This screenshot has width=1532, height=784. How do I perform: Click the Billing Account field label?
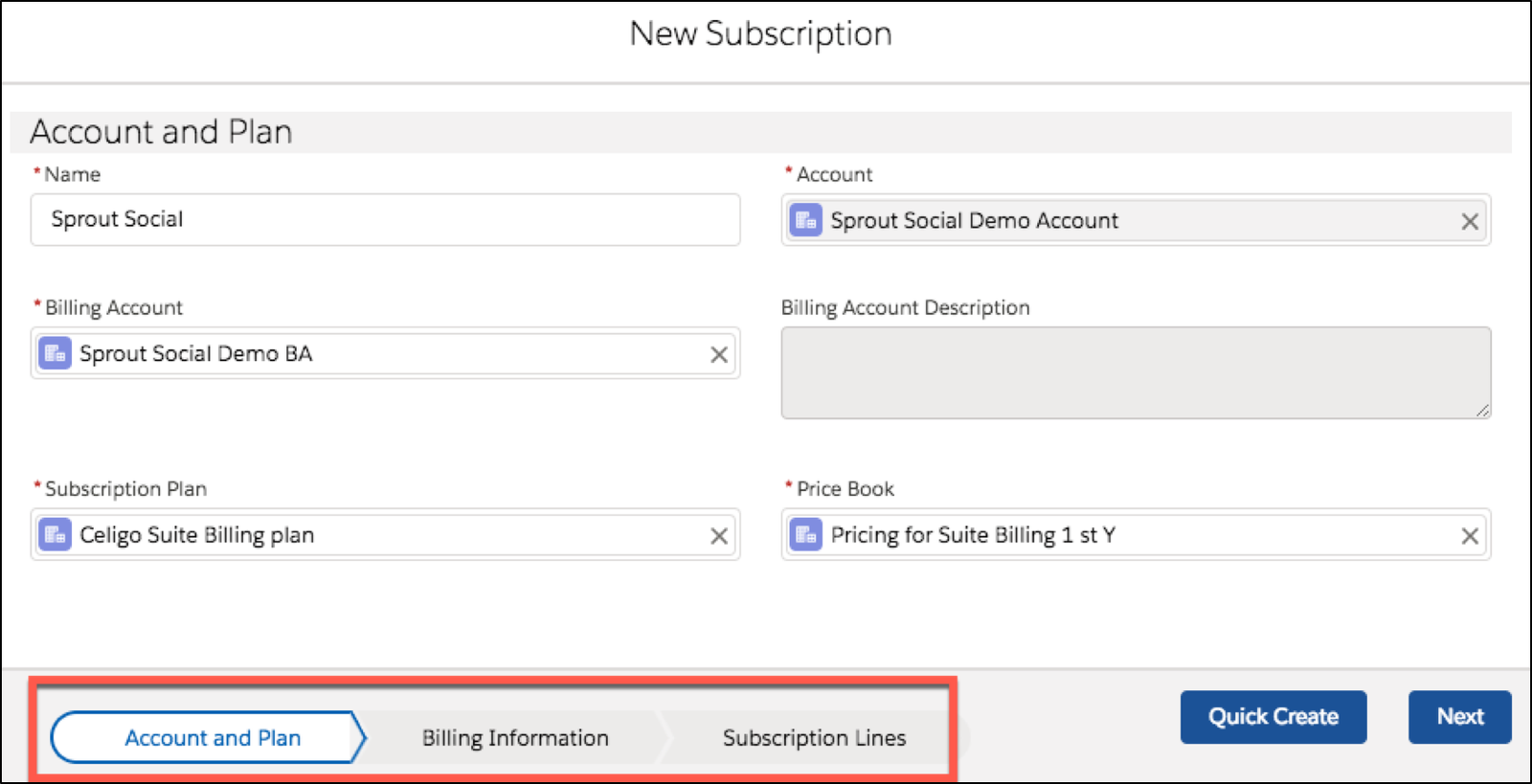click(x=113, y=307)
